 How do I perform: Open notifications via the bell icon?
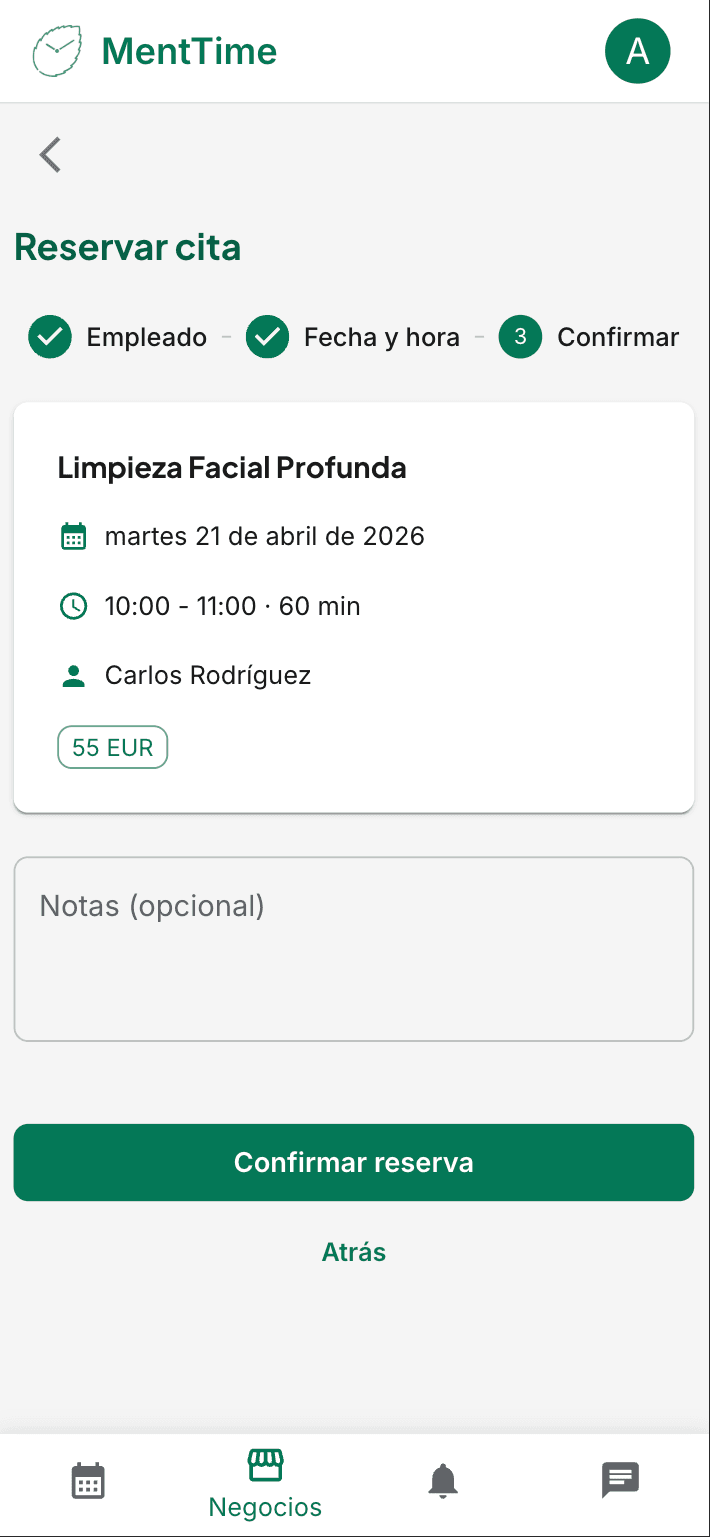(x=442, y=1480)
